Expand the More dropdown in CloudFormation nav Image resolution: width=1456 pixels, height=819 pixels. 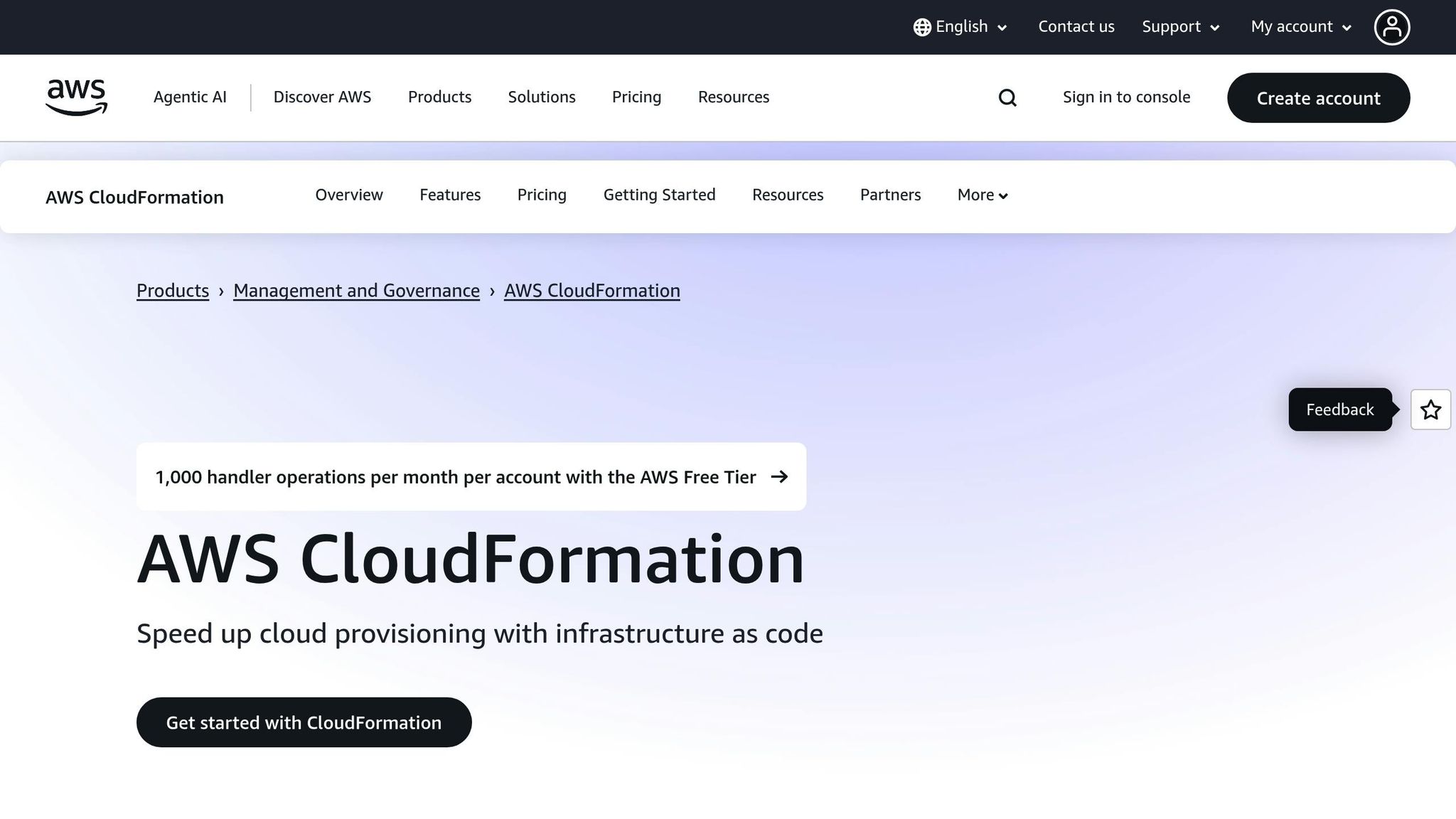coord(983,195)
